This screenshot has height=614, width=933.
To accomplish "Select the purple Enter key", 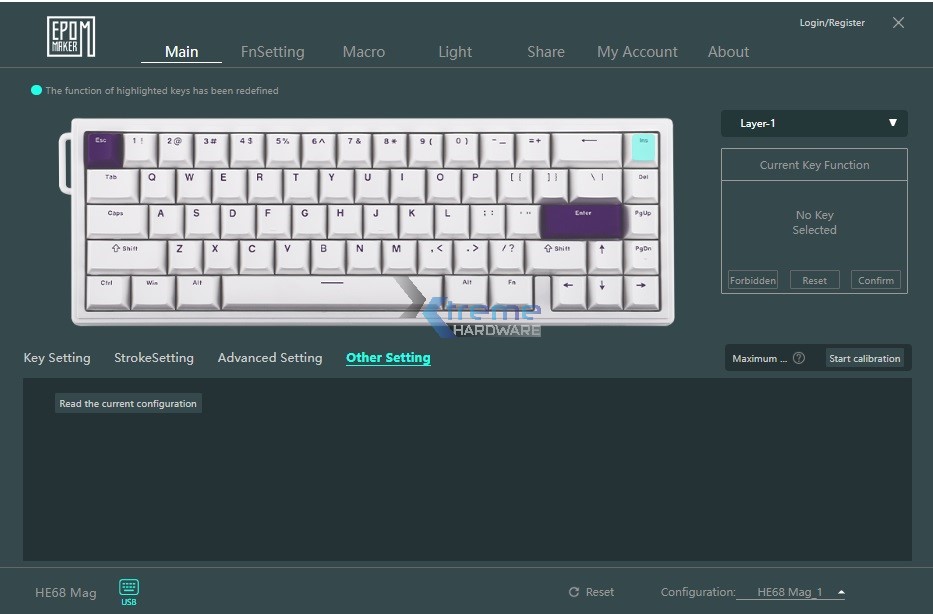I will (x=582, y=221).
